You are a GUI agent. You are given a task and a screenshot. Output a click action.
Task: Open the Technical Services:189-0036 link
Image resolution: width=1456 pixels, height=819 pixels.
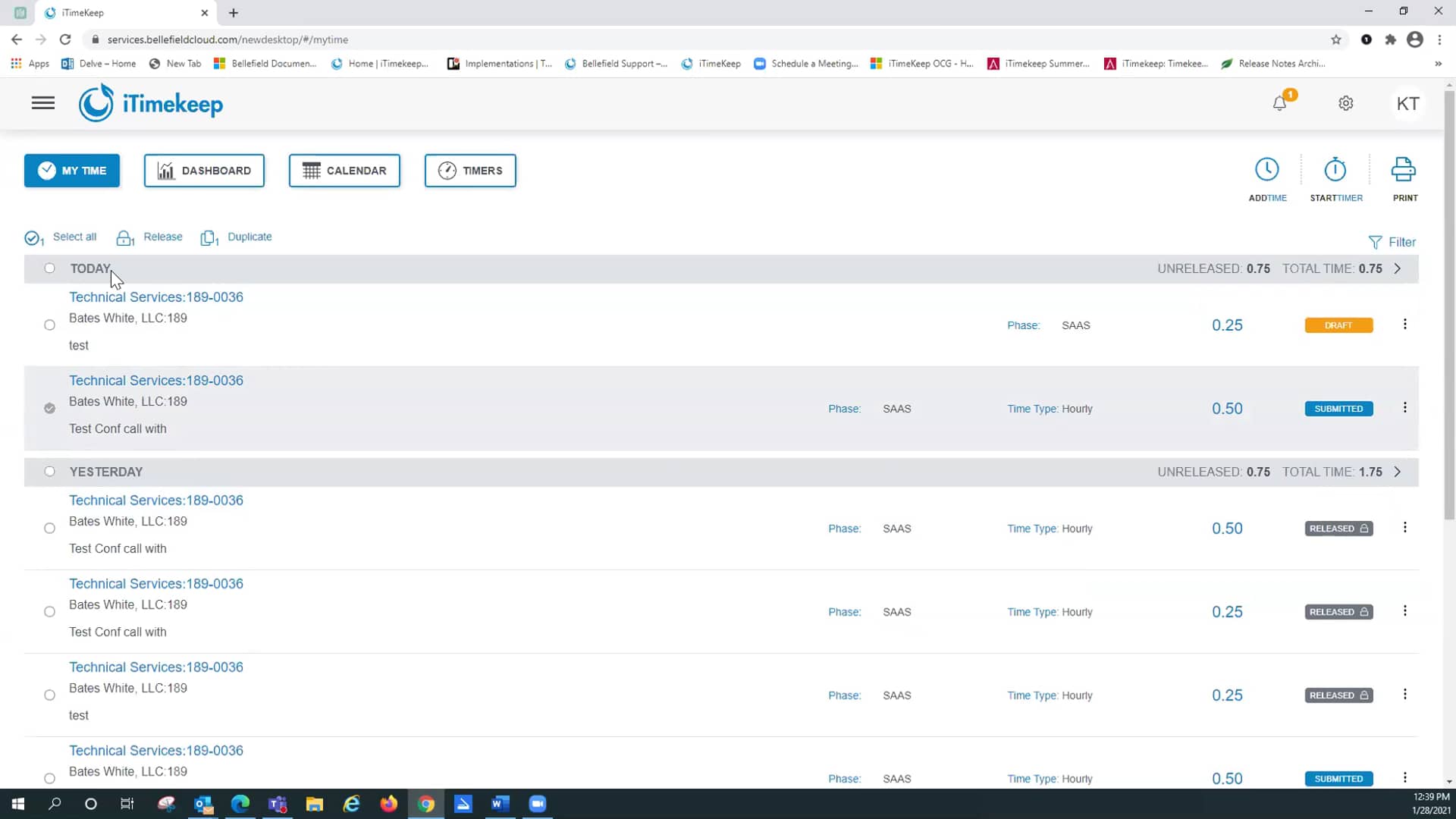(x=156, y=297)
